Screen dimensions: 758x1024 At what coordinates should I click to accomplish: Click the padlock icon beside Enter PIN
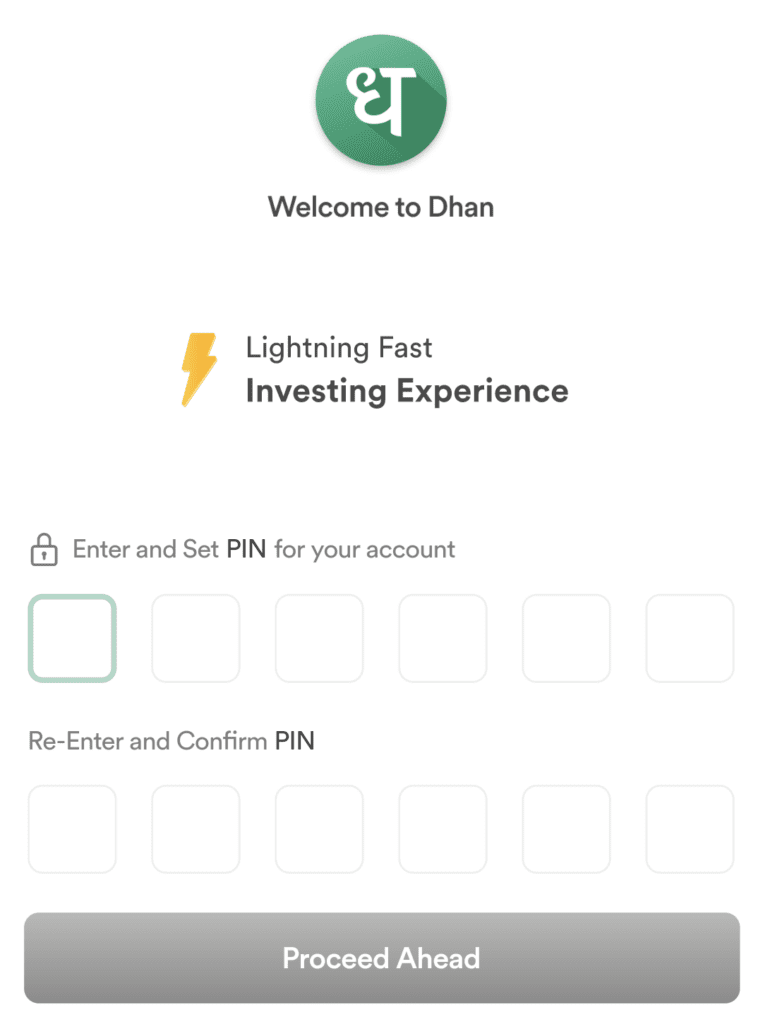pyautogui.click(x=43, y=549)
